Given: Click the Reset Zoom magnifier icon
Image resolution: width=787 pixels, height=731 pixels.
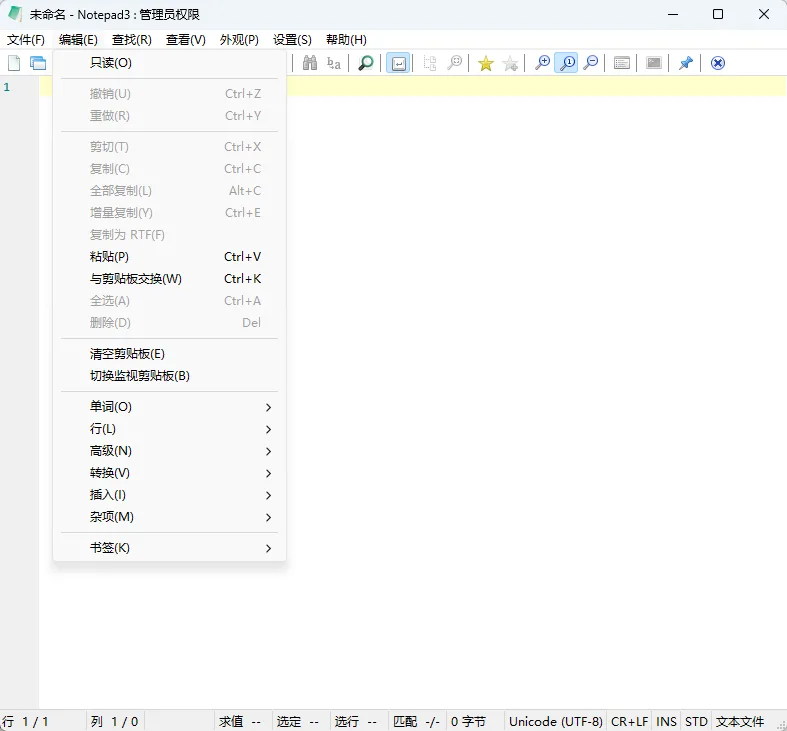Looking at the screenshot, I should pos(567,63).
